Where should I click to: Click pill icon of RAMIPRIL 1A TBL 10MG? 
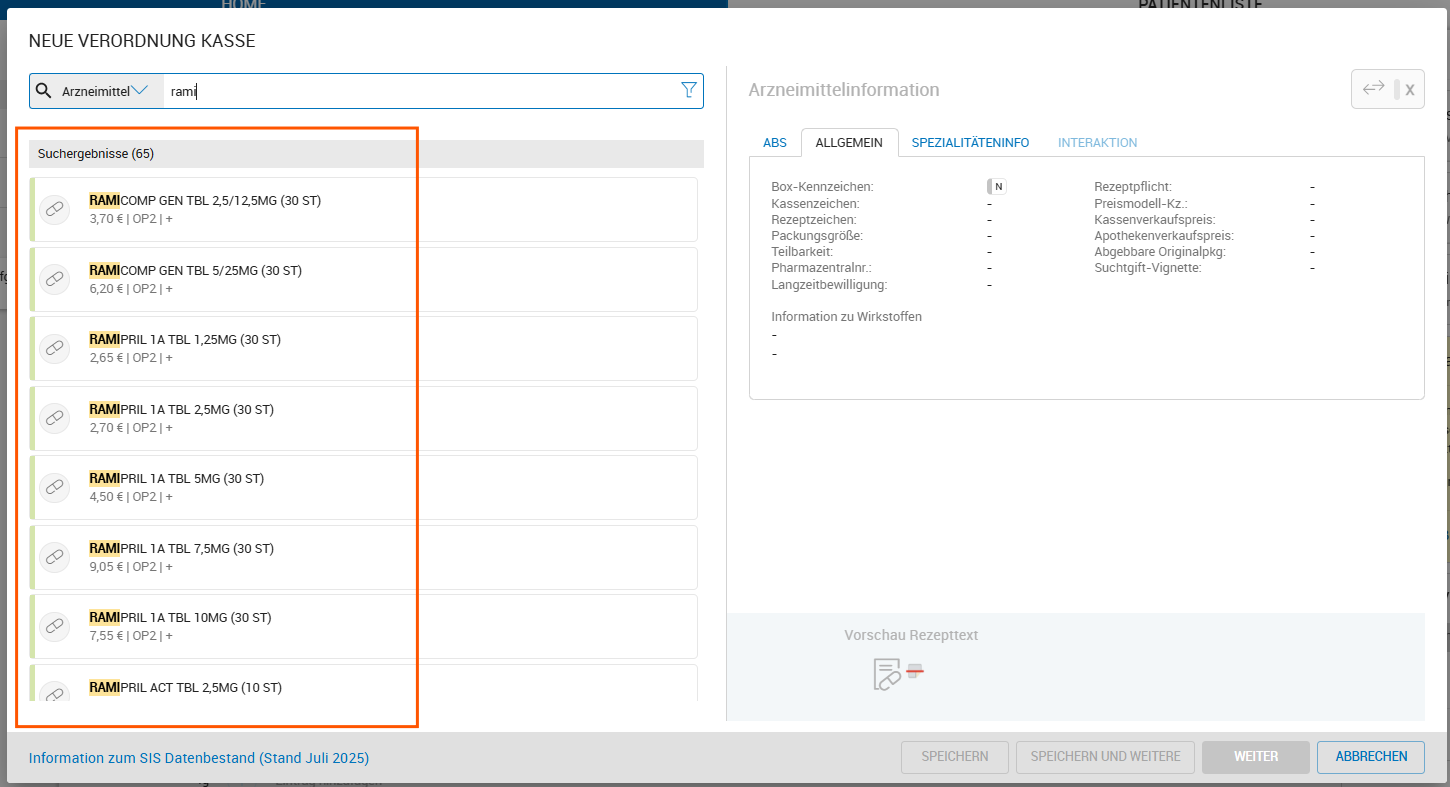[55, 626]
